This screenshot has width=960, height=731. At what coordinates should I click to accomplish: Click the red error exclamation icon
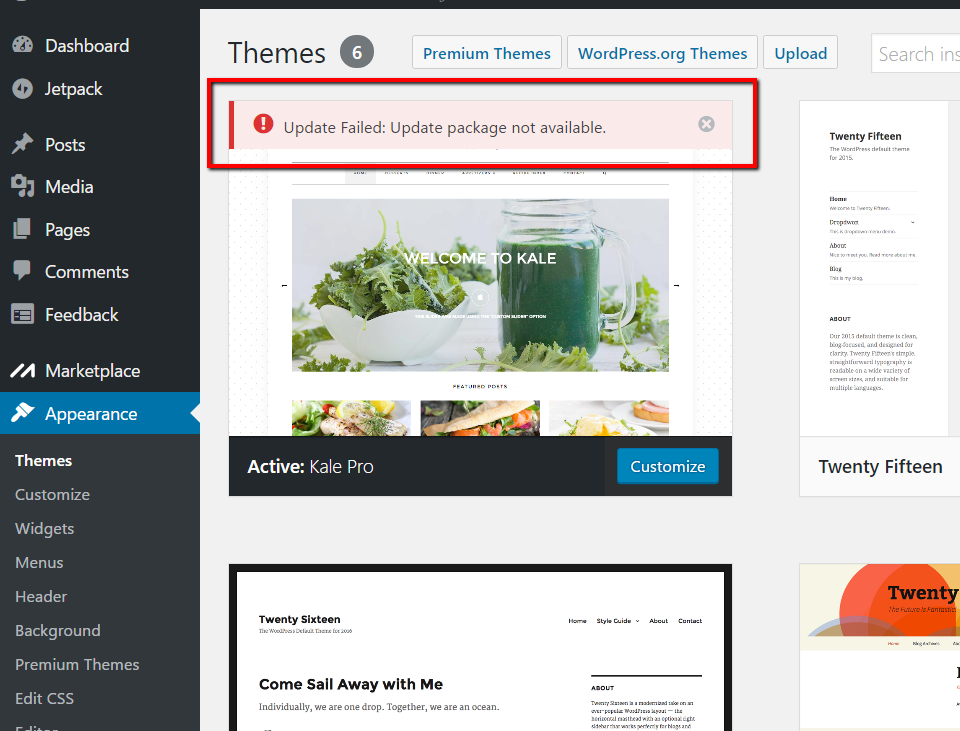[263, 124]
